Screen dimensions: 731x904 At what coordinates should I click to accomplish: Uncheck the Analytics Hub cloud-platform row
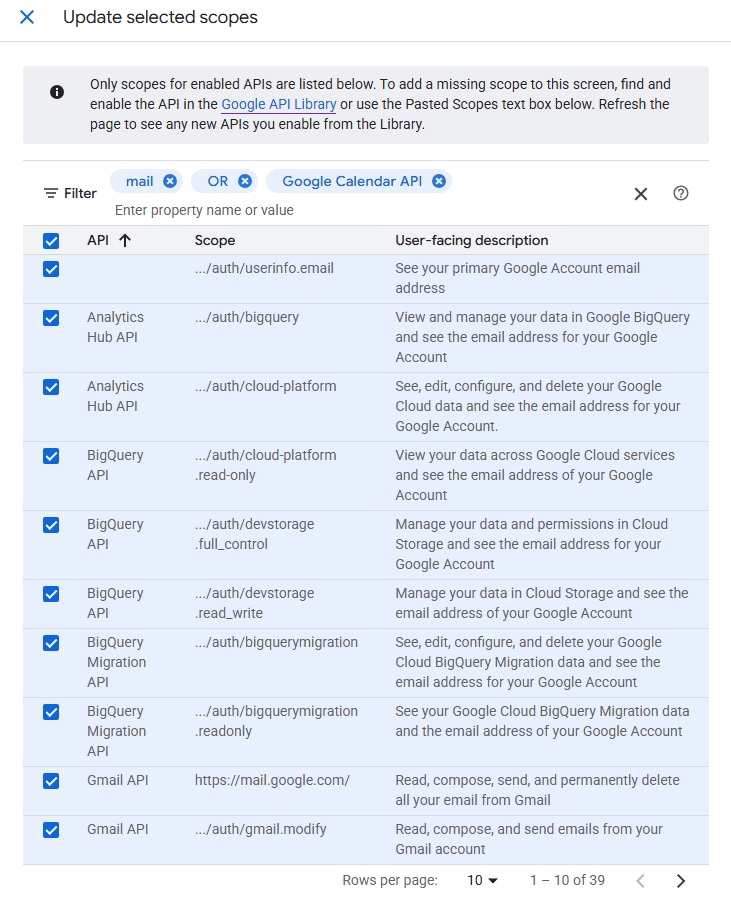click(x=51, y=387)
